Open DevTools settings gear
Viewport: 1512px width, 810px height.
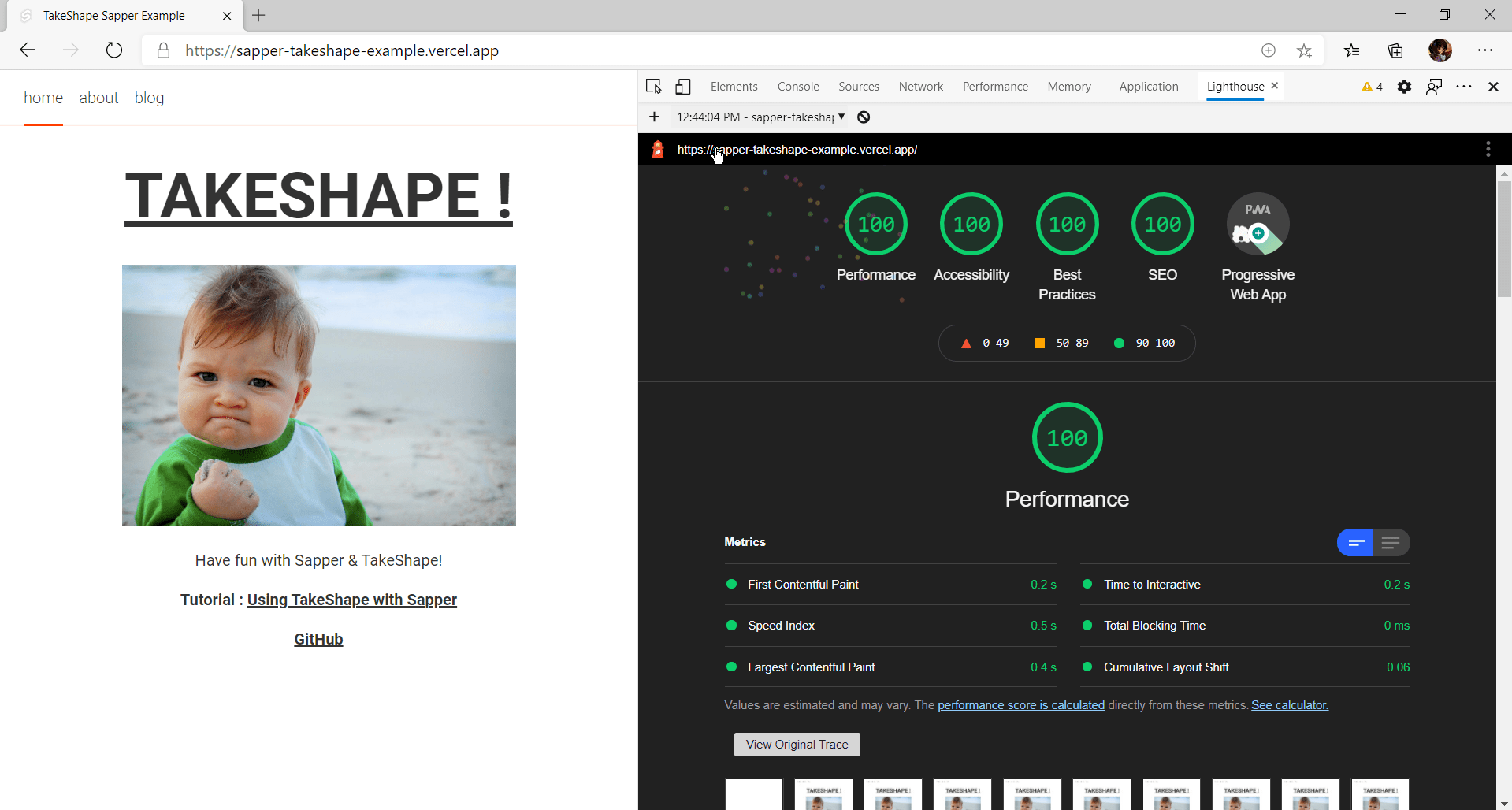[1404, 87]
